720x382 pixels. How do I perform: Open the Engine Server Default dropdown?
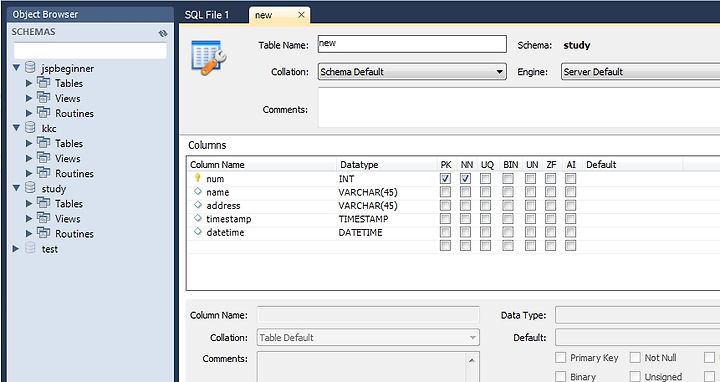(x=641, y=72)
